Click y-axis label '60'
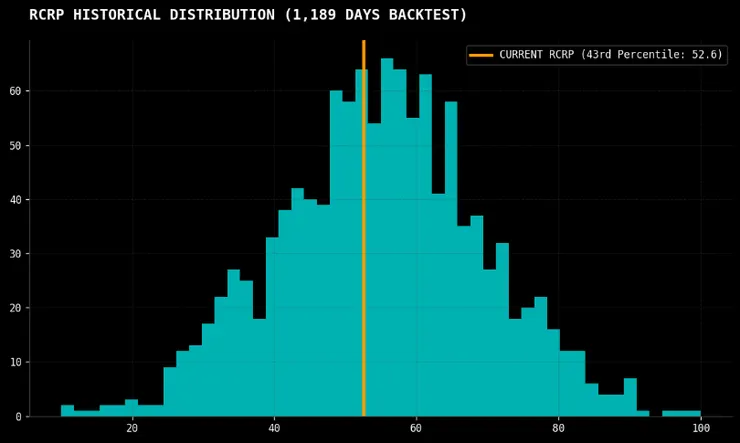Screen dimensions: 740x443 click(x=15, y=91)
